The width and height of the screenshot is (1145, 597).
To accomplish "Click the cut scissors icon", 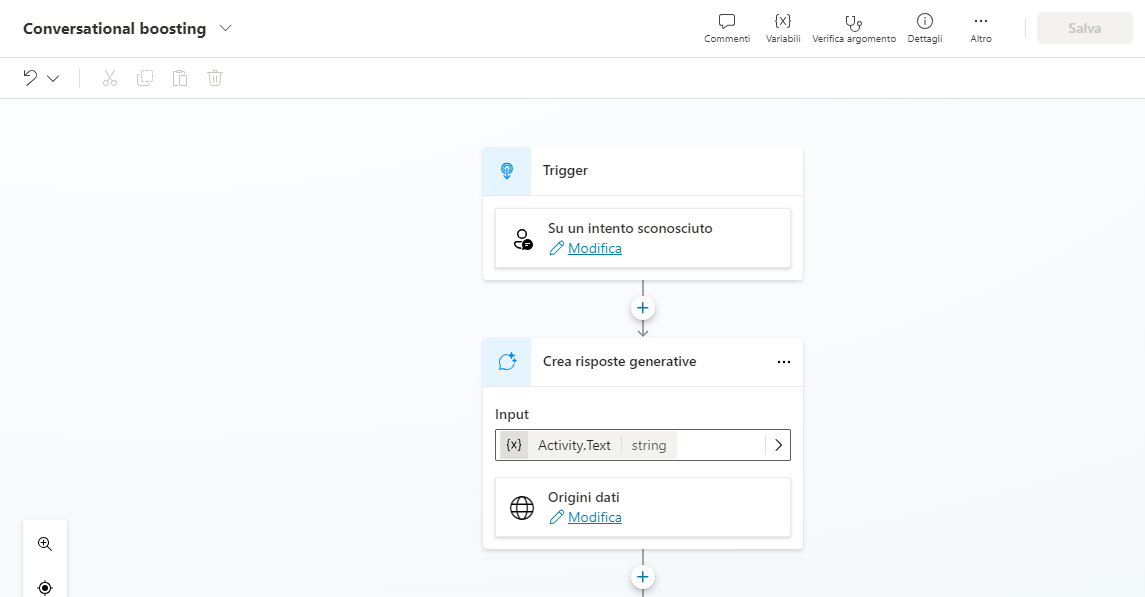I will point(110,78).
